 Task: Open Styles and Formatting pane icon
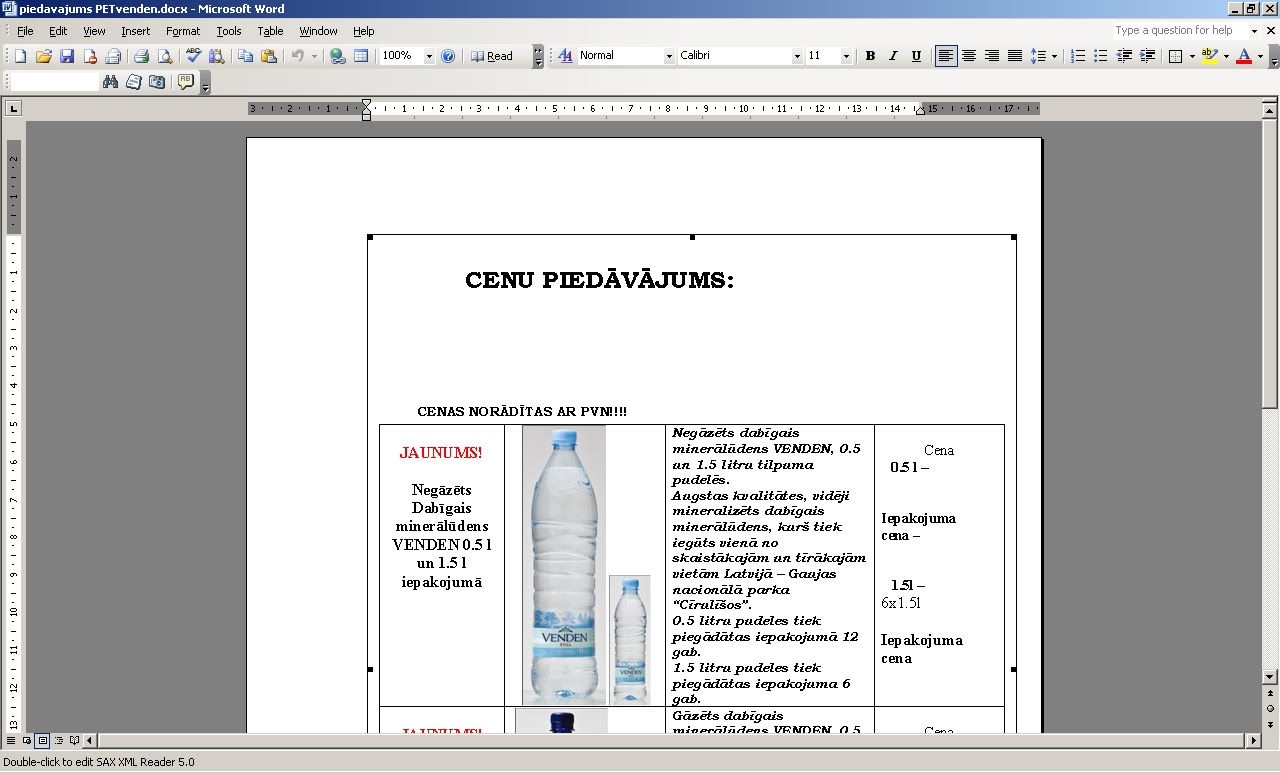(x=565, y=56)
